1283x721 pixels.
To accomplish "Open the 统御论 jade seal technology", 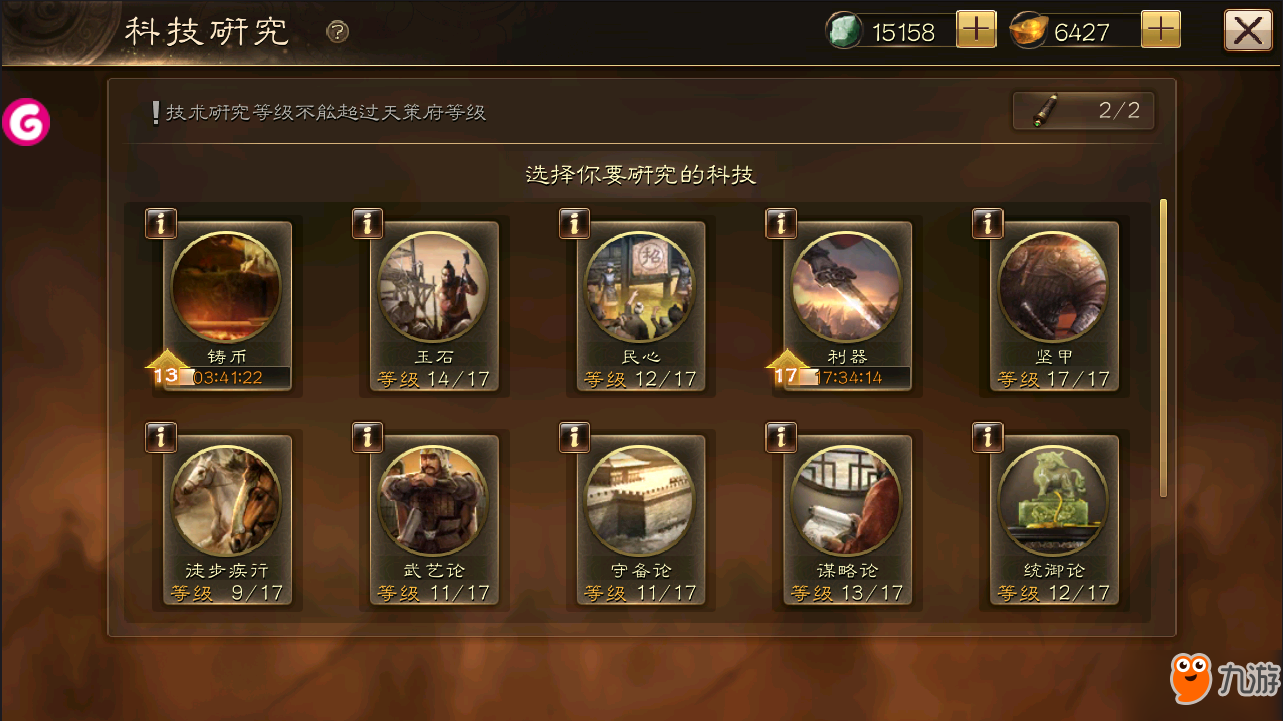I will [1054, 521].
